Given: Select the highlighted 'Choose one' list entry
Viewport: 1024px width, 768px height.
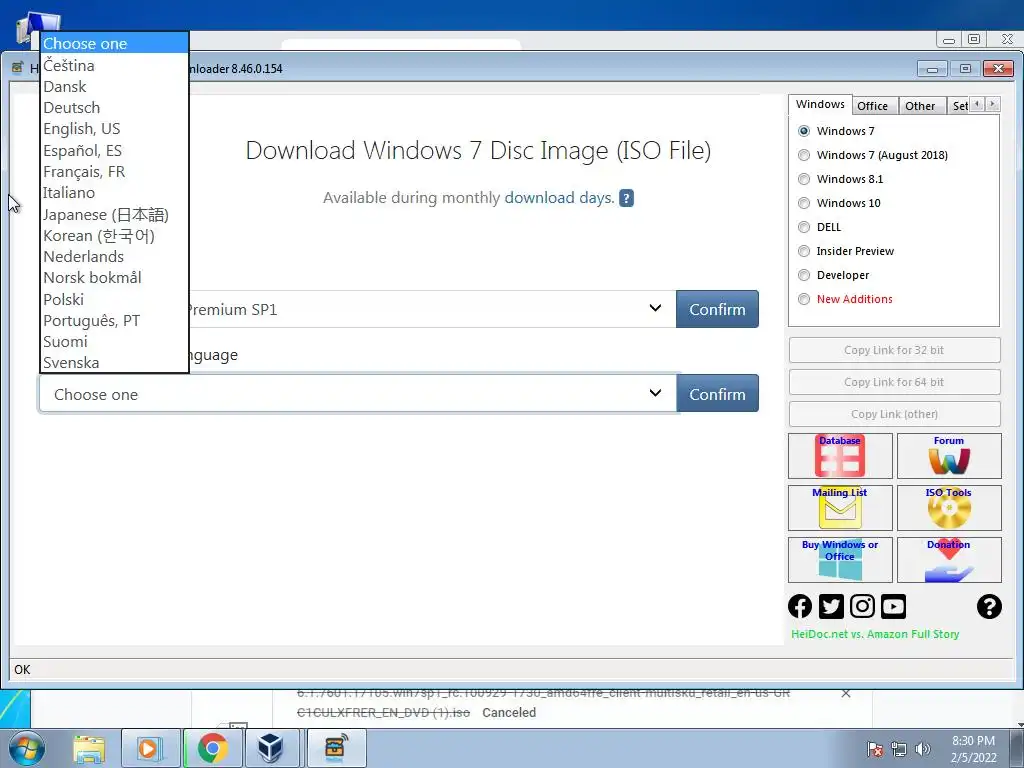Looking at the screenshot, I should coord(114,44).
